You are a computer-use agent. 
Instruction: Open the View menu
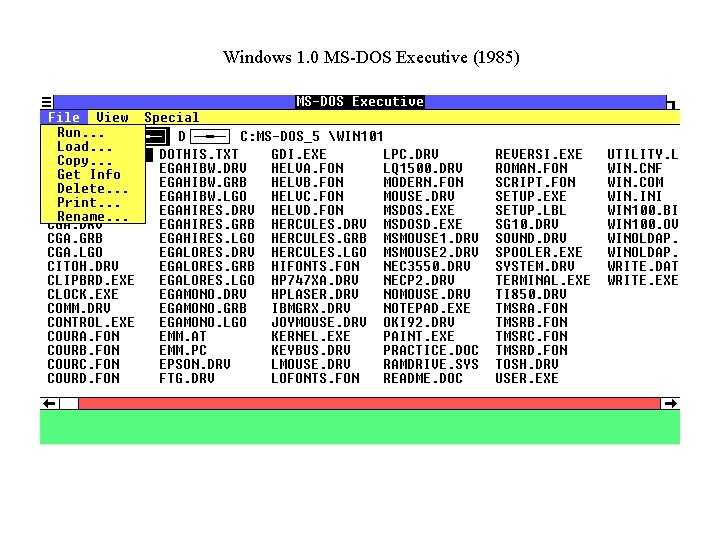[x=112, y=118]
